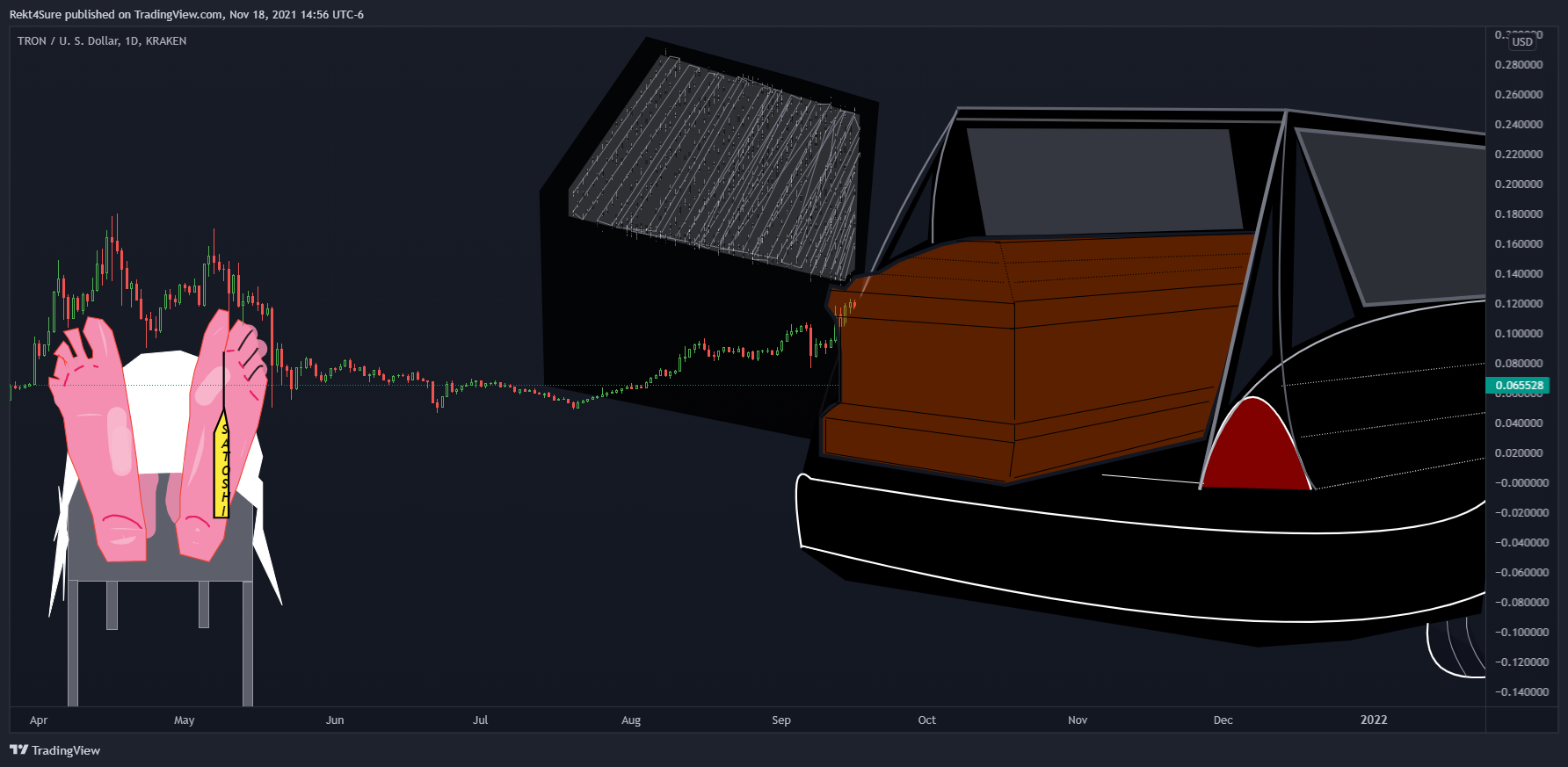Click the May label on time axis
Screen dimensions: 1568x767
pyautogui.click(x=185, y=720)
